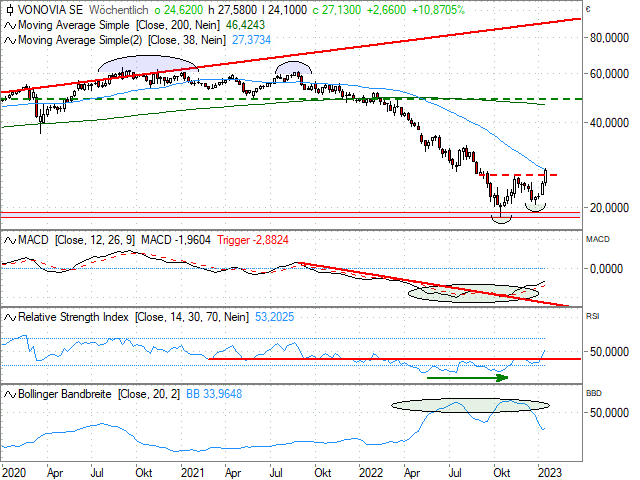Viewport: 640px width, 480px height.
Task: Select the VONOVIA SE chart title
Action: (50, 10)
